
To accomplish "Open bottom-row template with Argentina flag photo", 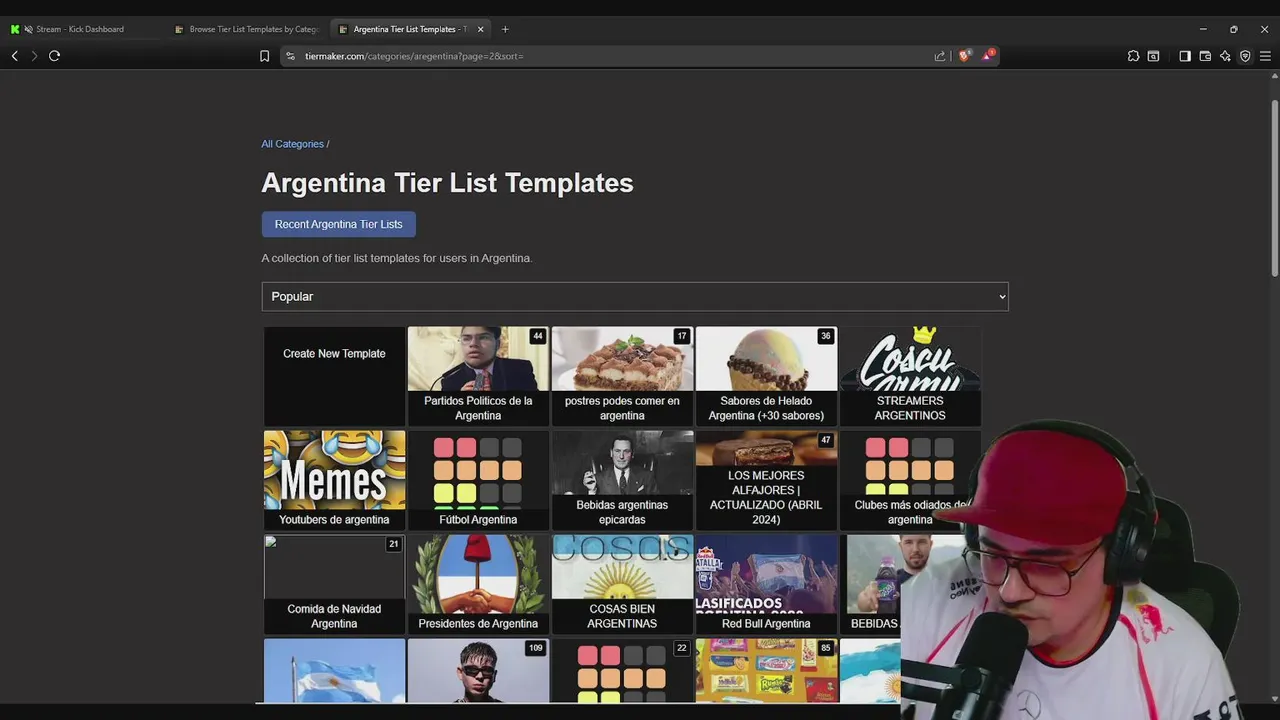I will point(334,671).
